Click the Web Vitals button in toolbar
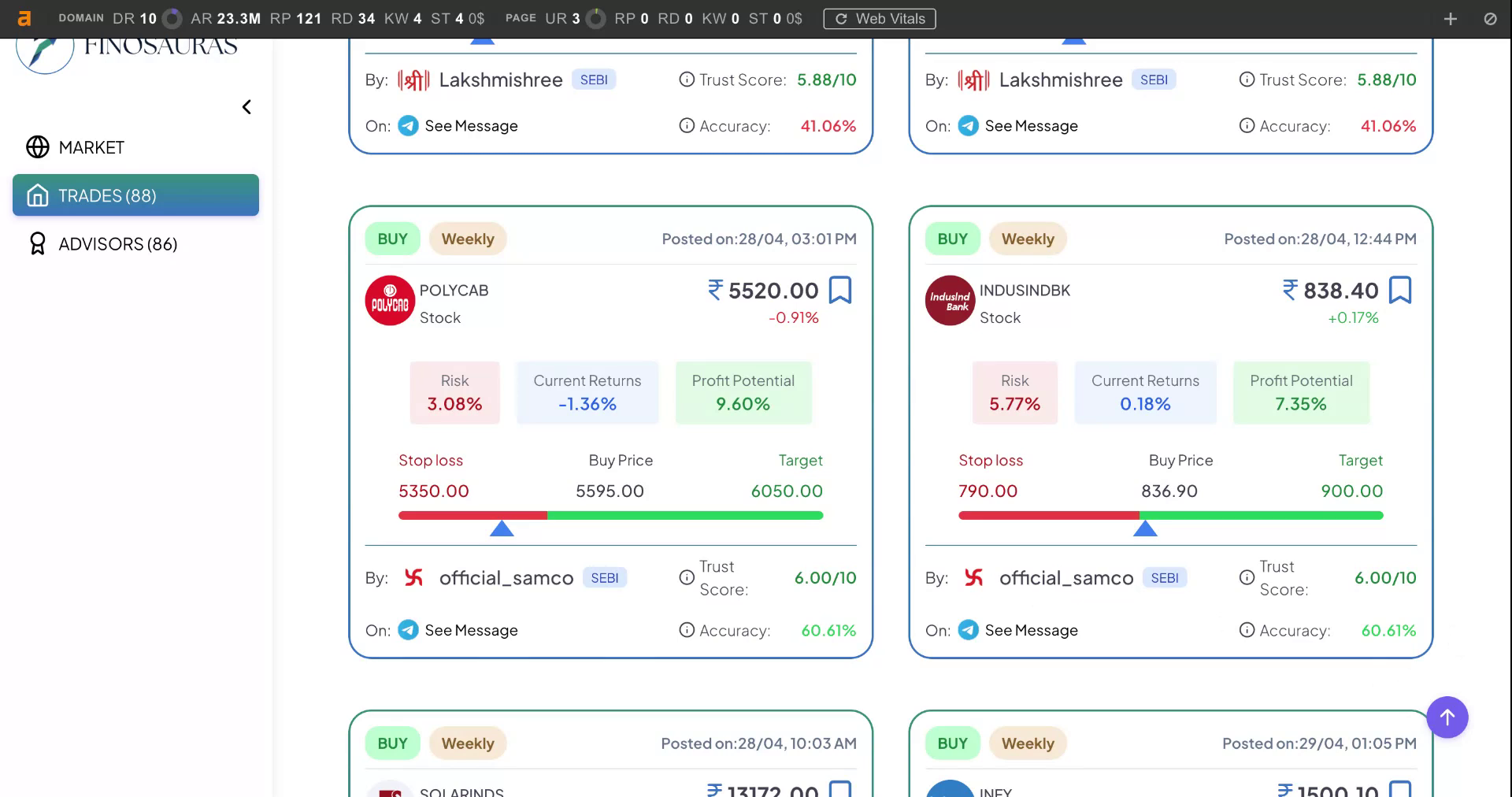This screenshot has width=1512, height=797. tap(880, 19)
